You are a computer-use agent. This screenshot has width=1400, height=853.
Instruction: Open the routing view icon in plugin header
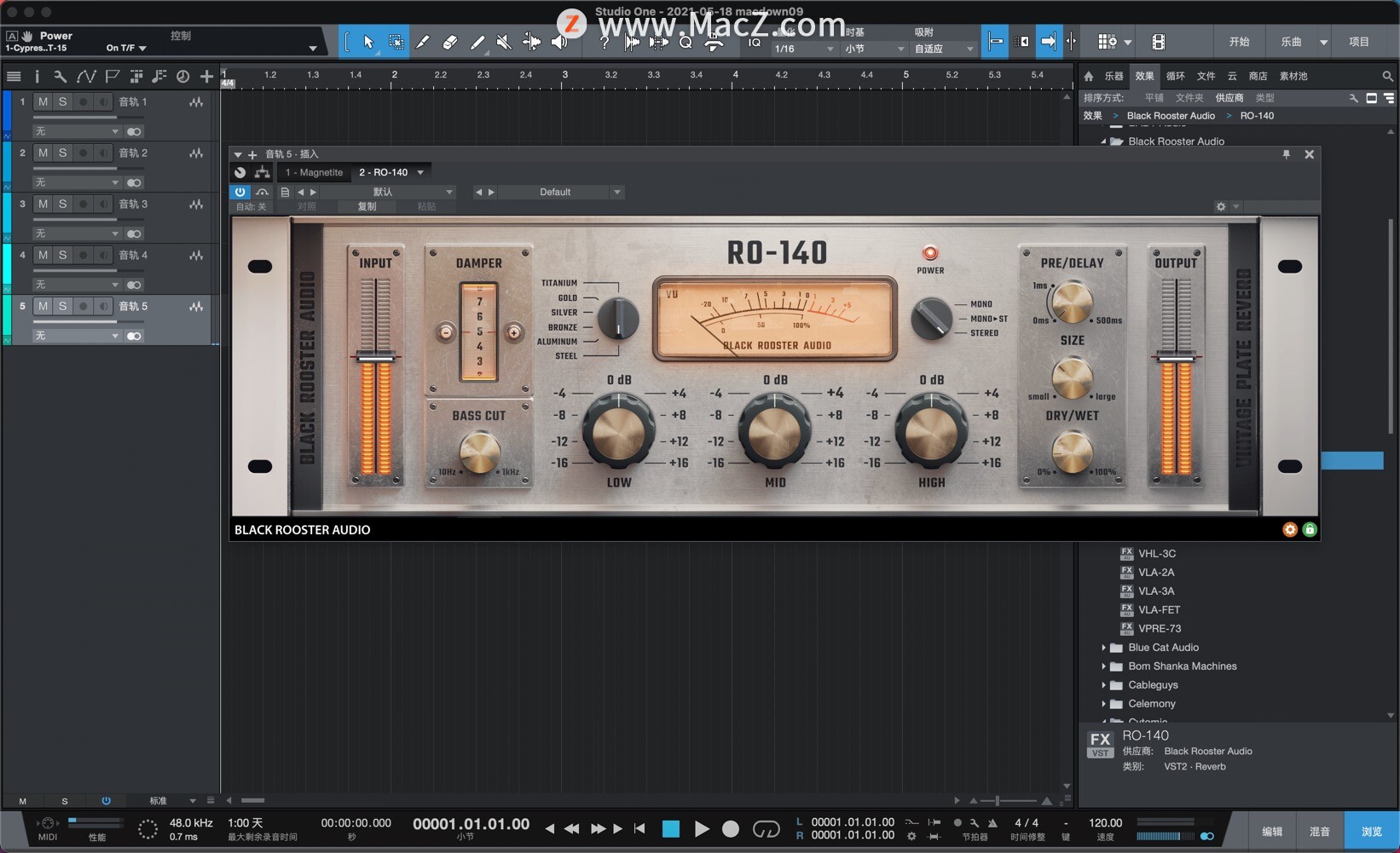point(262,172)
